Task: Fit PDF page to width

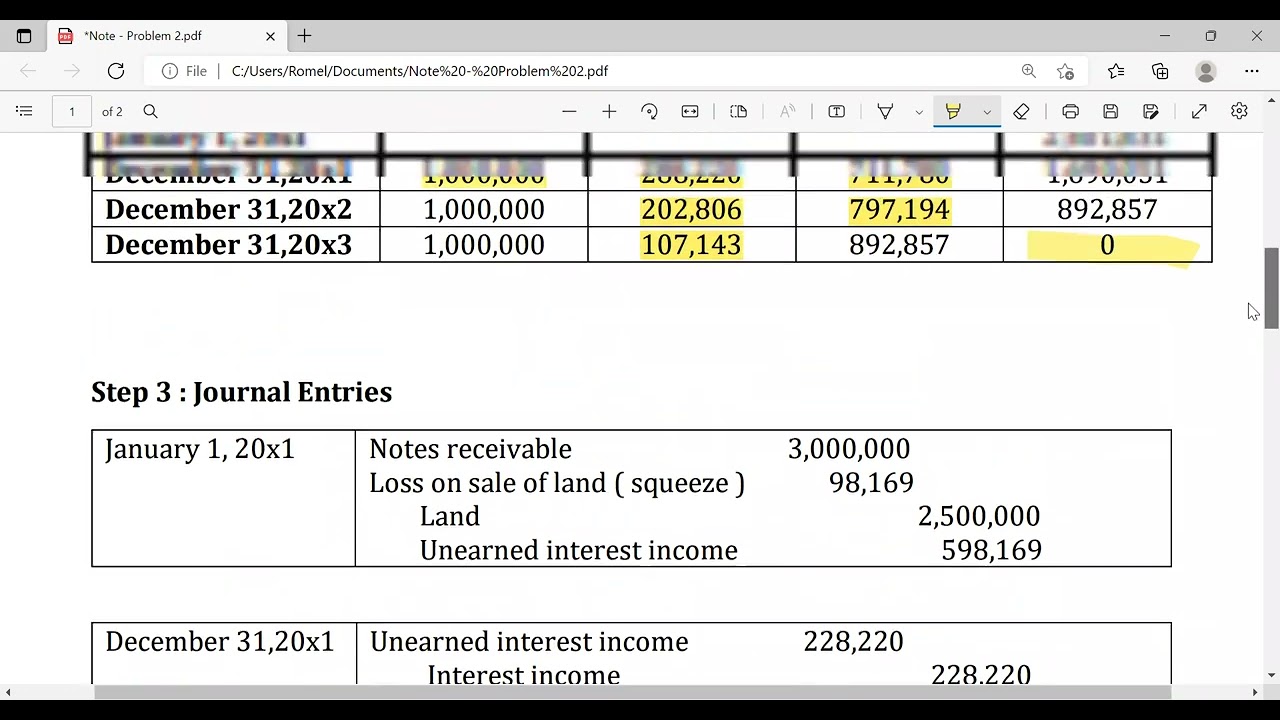Action: click(x=690, y=111)
